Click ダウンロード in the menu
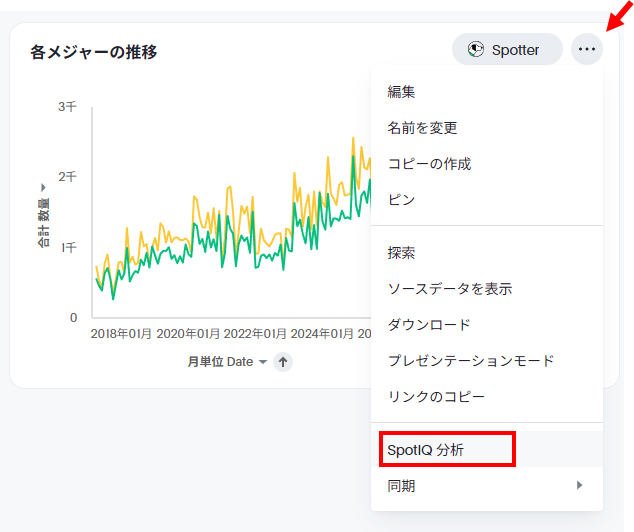The width and height of the screenshot is (634, 532). [x=429, y=325]
